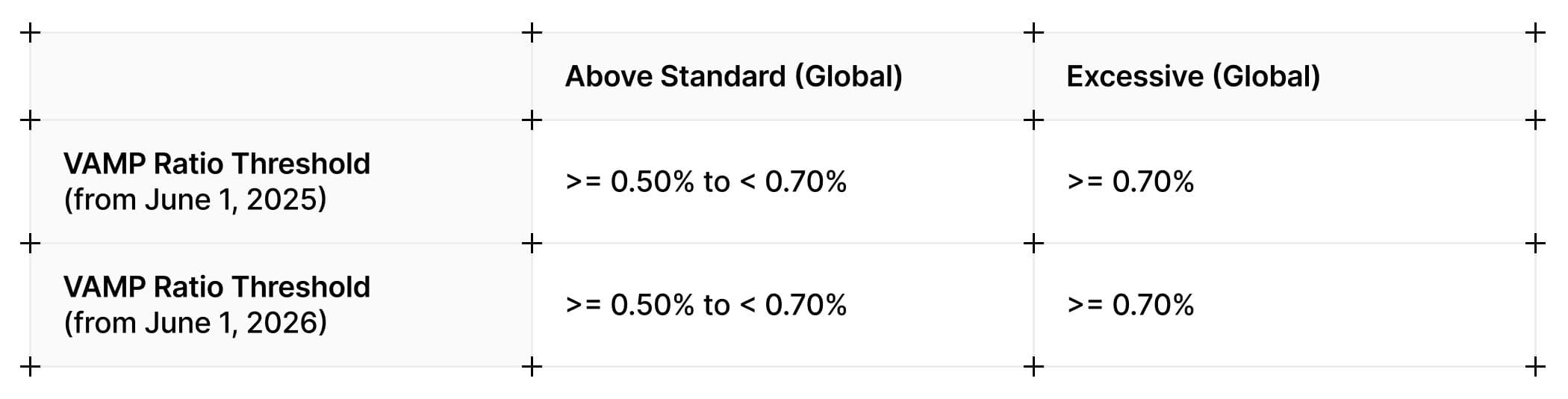Click the plus marker at table's bottom-right corner

(x=1535, y=367)
